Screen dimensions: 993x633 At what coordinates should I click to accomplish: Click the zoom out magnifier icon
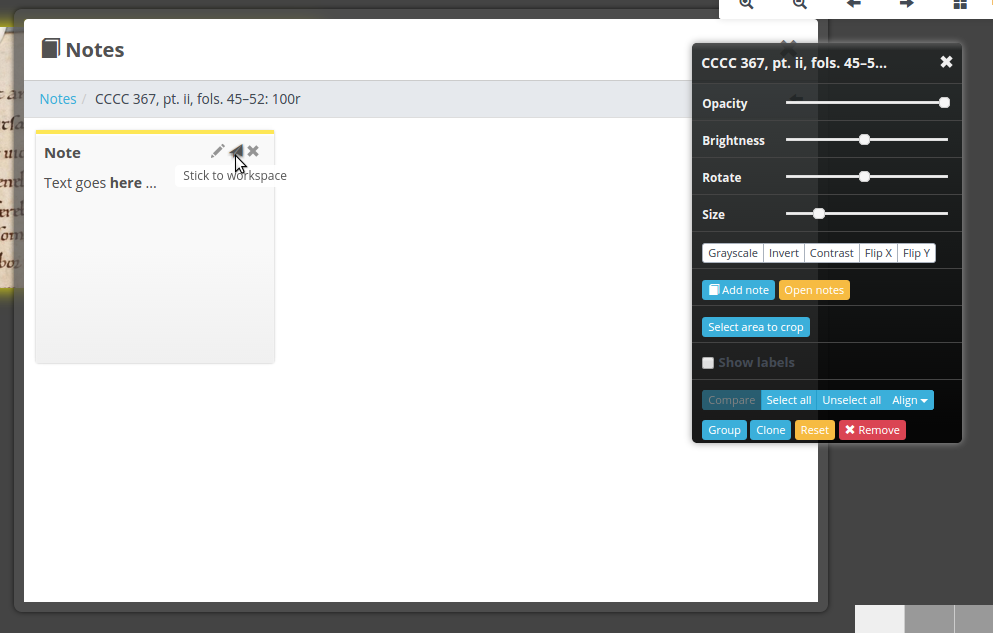pyautogui.click(x=799, y=4)
